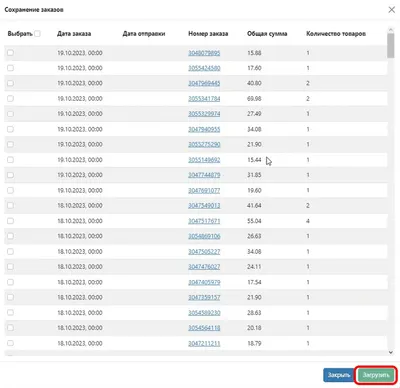Open order link 3055341784
Viewport: 400px width, 388px height.
click(204, 99)
